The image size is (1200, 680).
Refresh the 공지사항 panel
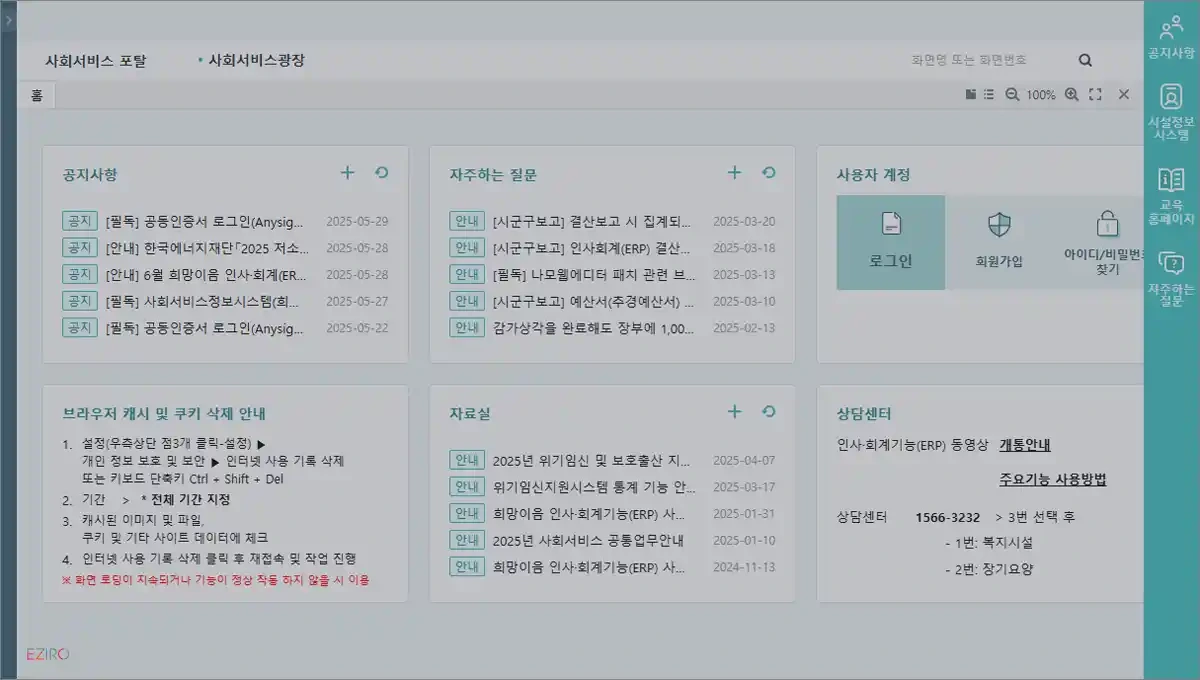(x=381, y=173)
